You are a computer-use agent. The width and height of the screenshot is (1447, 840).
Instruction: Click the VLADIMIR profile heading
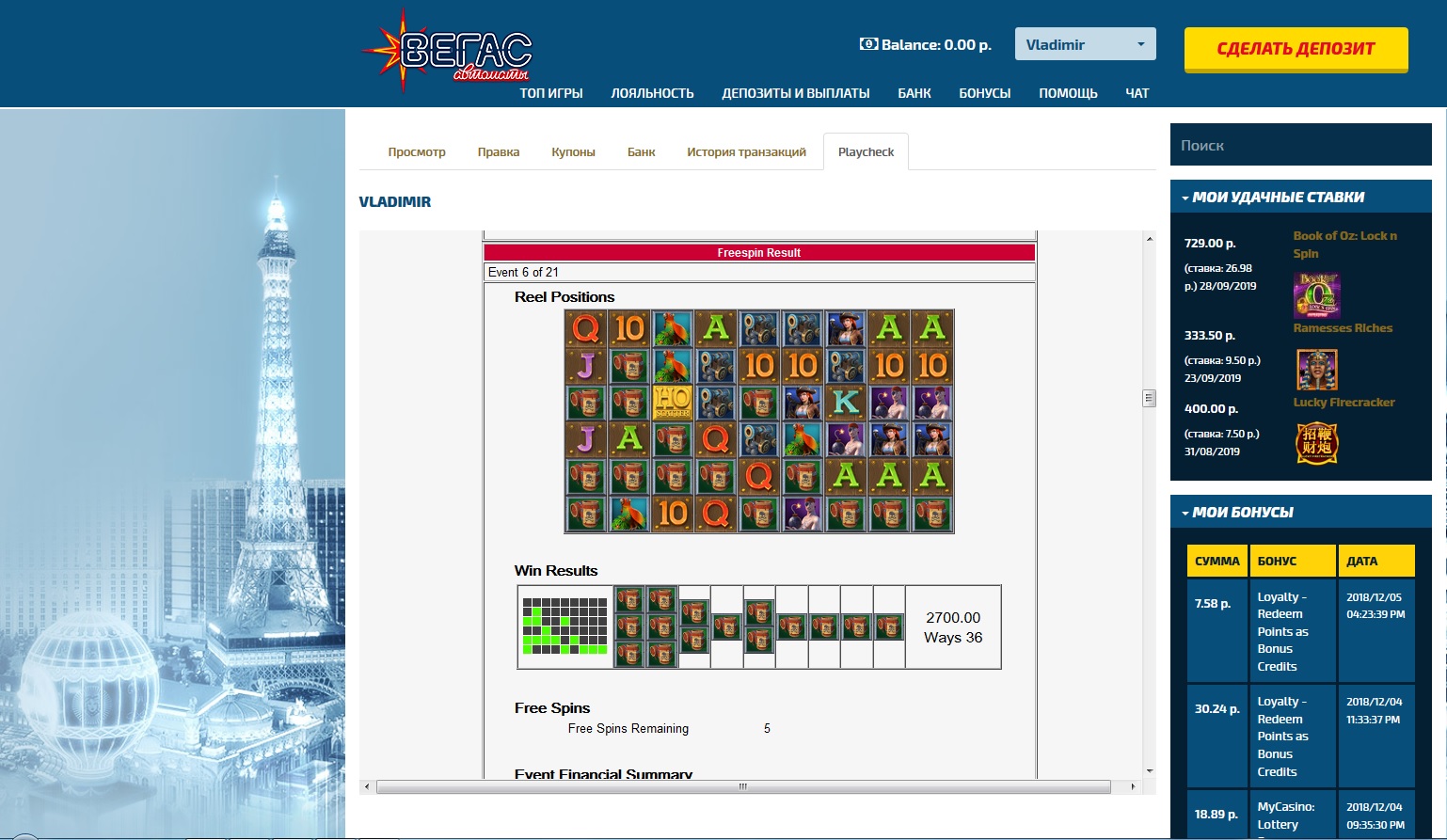coord(395,202)
